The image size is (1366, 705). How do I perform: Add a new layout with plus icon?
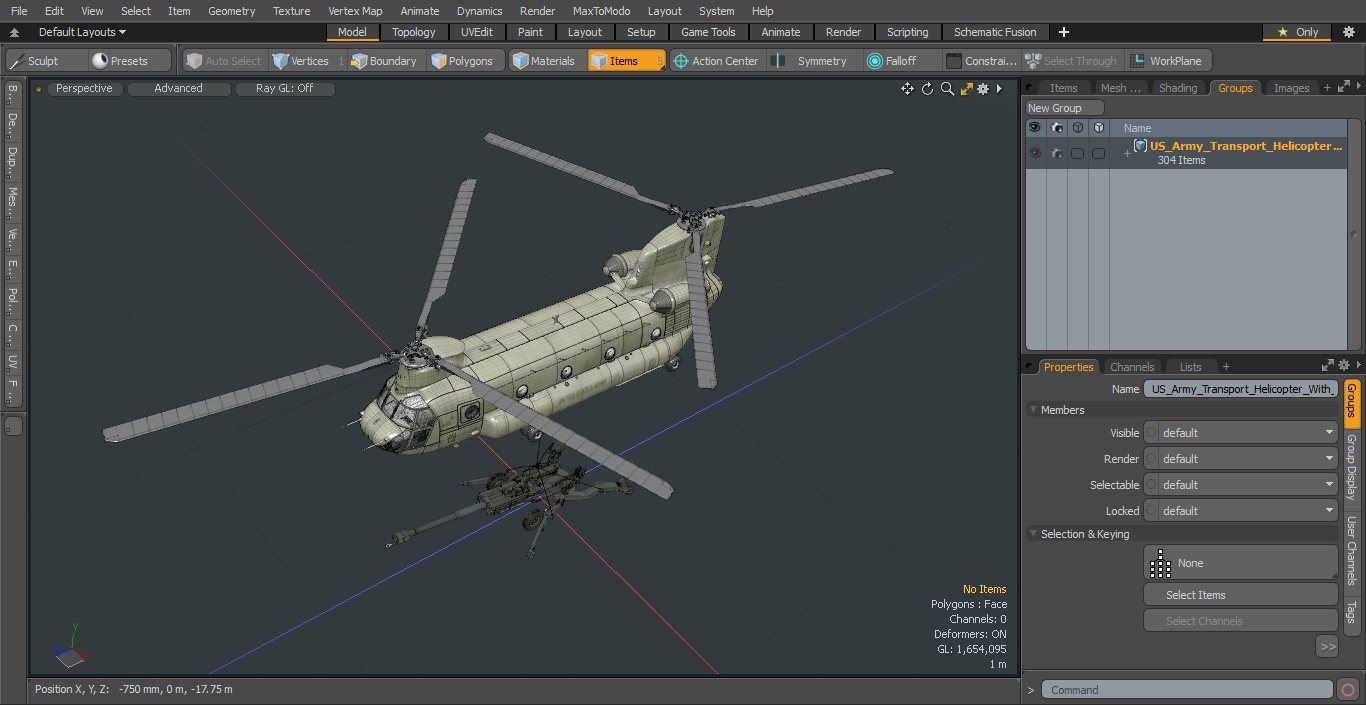pos(1063,32)
